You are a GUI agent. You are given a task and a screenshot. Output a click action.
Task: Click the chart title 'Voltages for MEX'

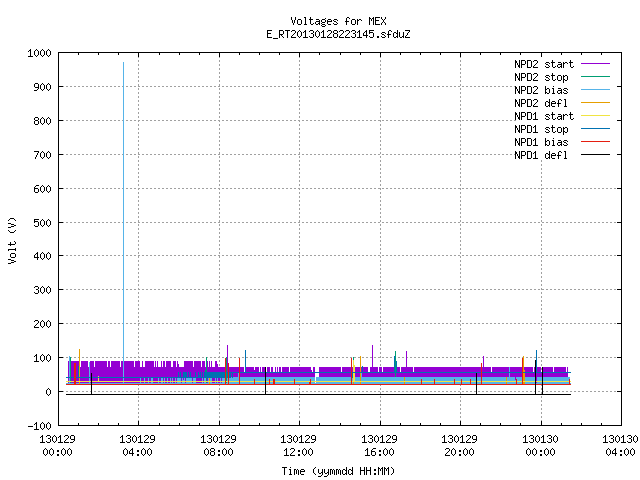pos(338,21)
